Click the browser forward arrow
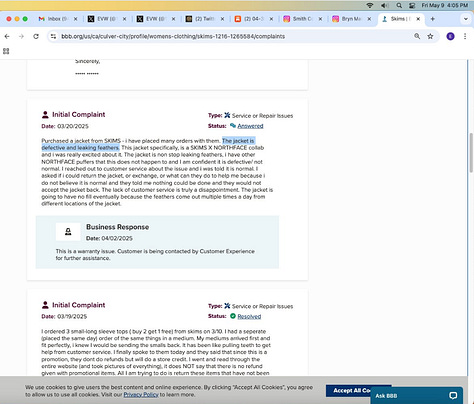This screenshot has width=474, height=404. click(21, 36)
